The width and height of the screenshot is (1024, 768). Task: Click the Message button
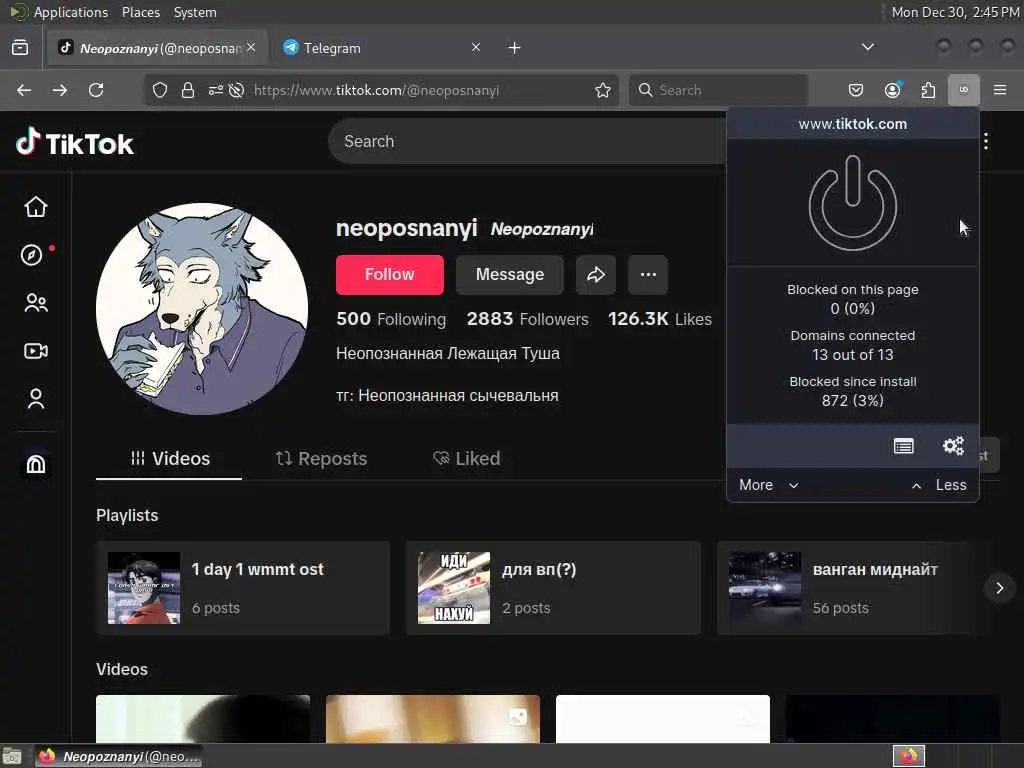tap(509, 275)
